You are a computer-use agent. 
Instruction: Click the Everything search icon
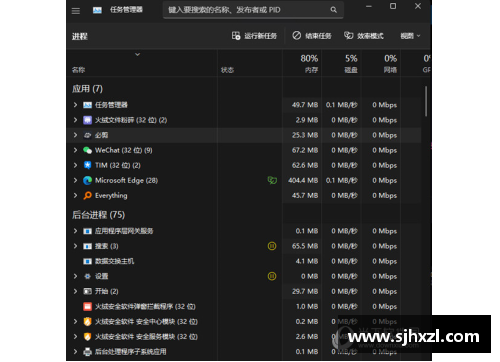click(87, 195)
